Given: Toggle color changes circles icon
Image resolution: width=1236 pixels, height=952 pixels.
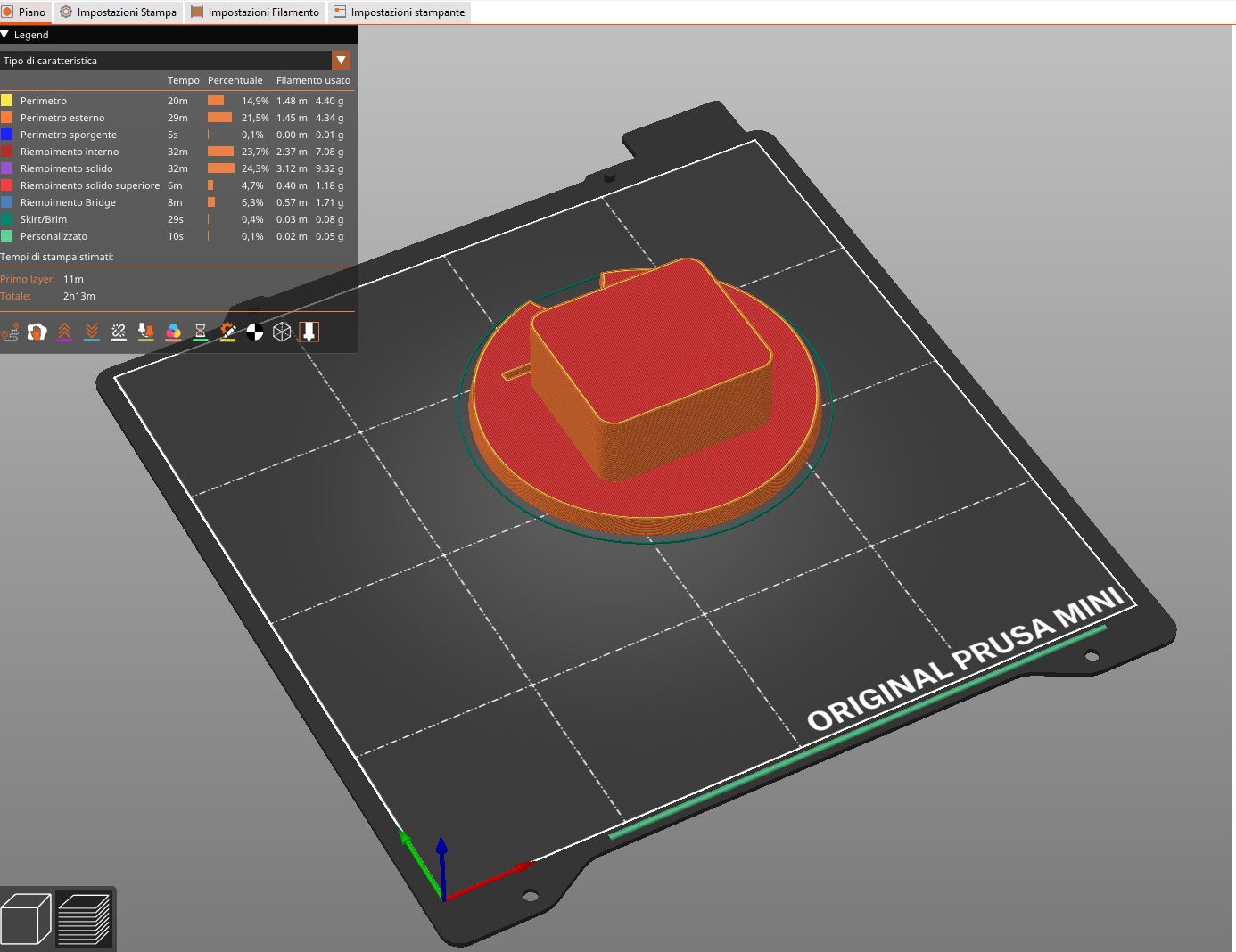Looking at the screenshot, I should 173,332.
